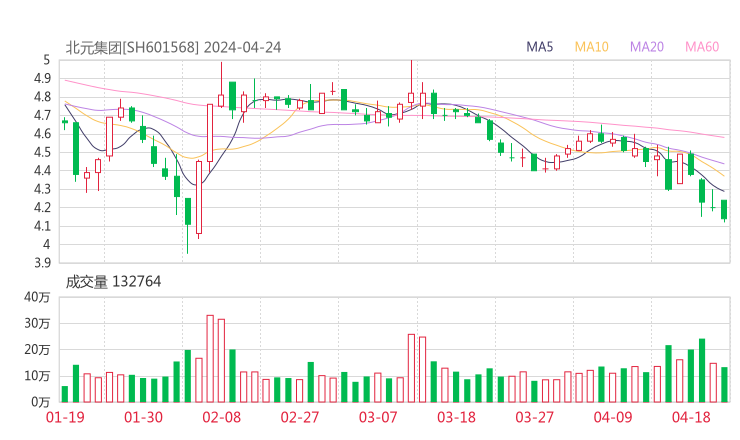Click the MA20 legend label
Viewport: 740px width, 440px height.
coord(647,47)
